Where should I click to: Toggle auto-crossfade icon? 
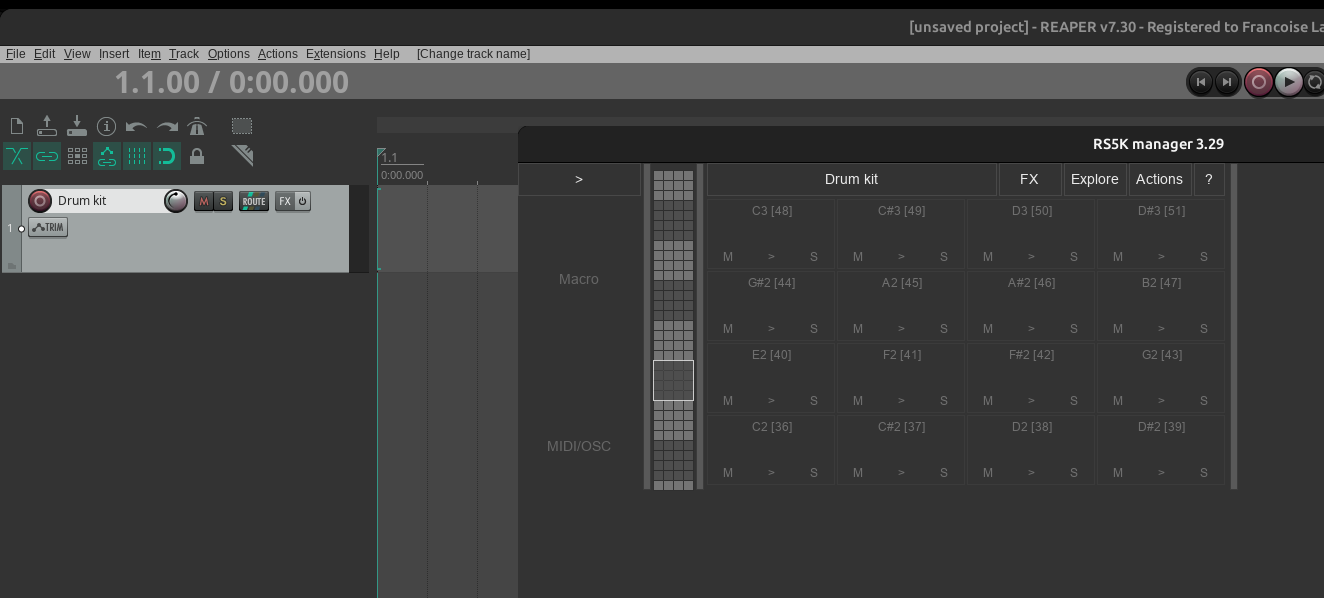tap(17, 156)
